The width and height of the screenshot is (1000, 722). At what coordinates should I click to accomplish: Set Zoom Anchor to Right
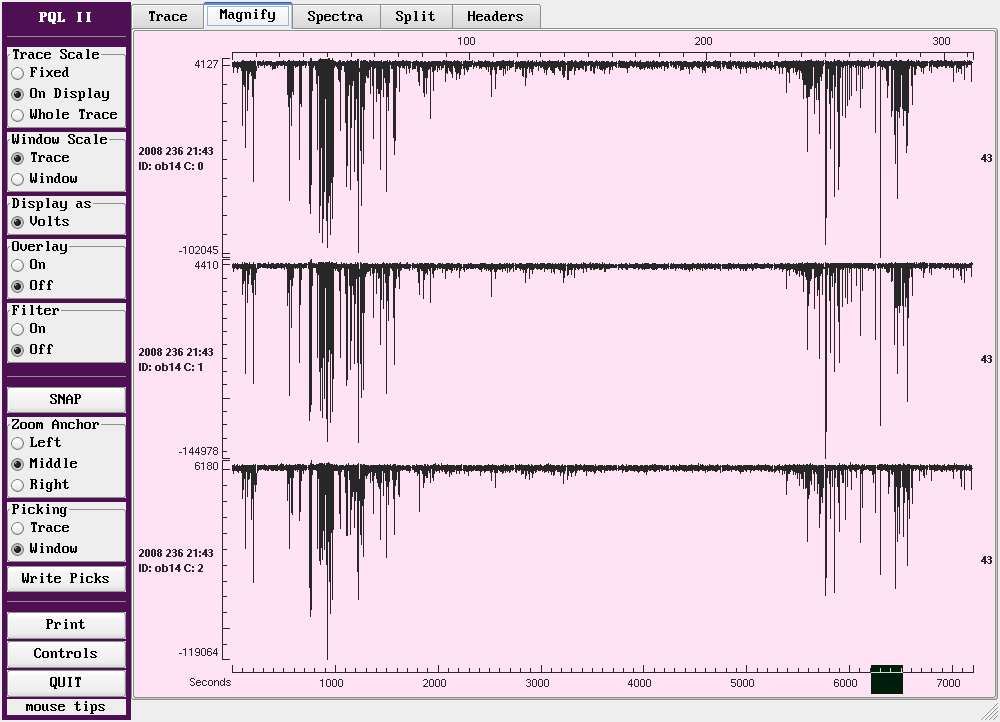18,485
